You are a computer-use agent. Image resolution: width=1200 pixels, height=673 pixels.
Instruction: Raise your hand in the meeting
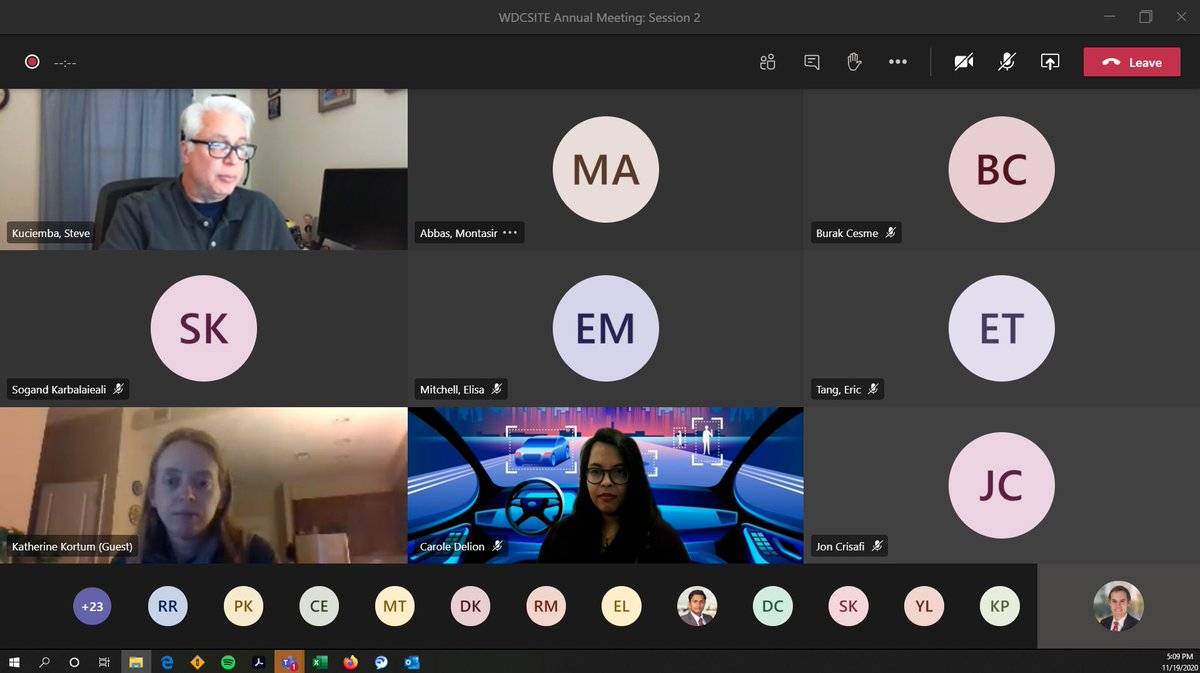point(854,62)
